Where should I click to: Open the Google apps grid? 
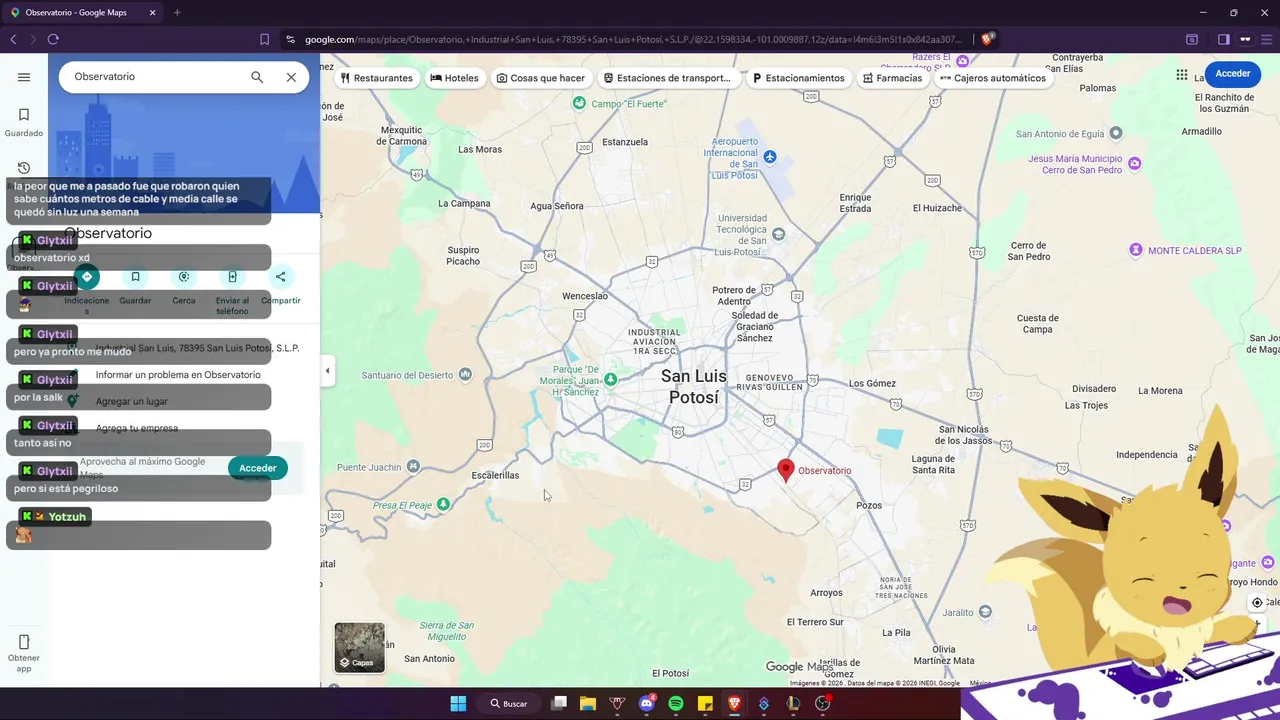point(1182,74)
